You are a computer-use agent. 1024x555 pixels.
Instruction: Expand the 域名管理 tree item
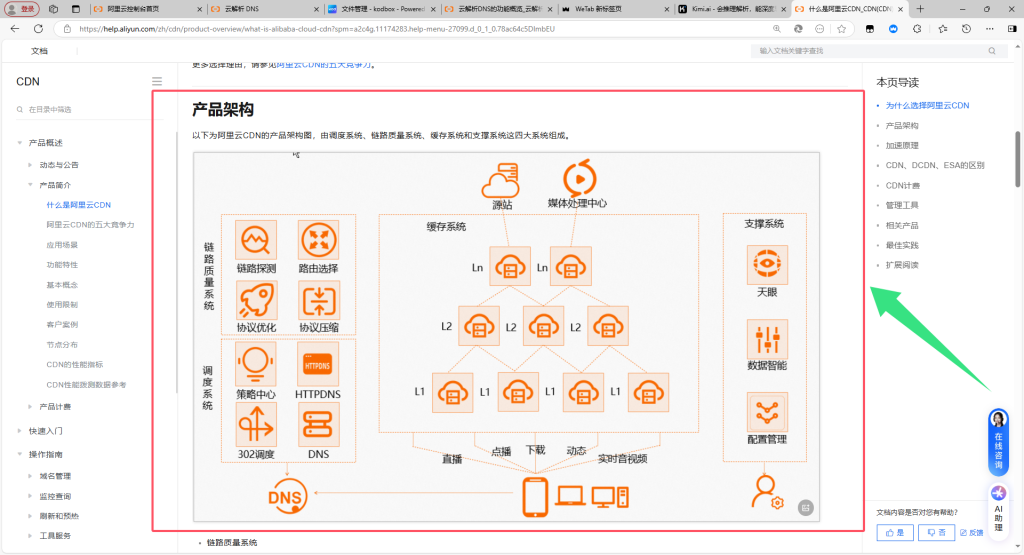[x=31, y=476]
